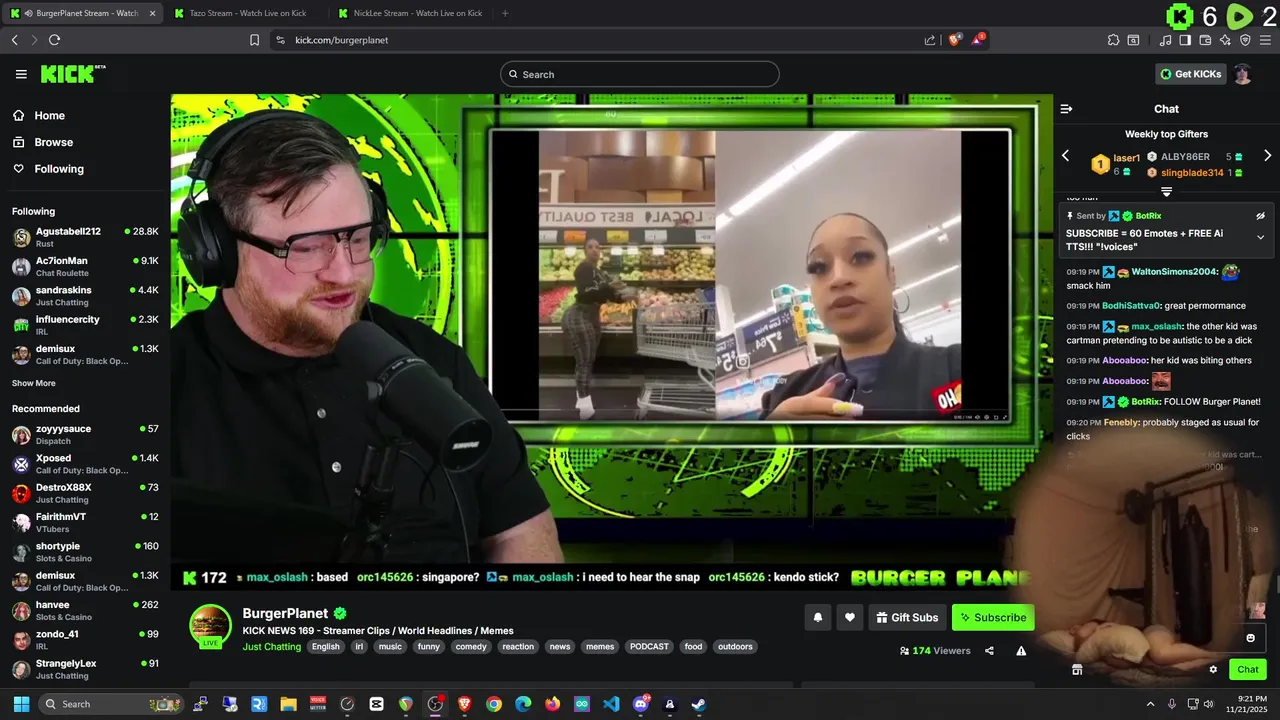Viewport: 1280px width, 720px height.
Task: Open Leo AI sparkle icon
Action: click(x=1225, y=40)
